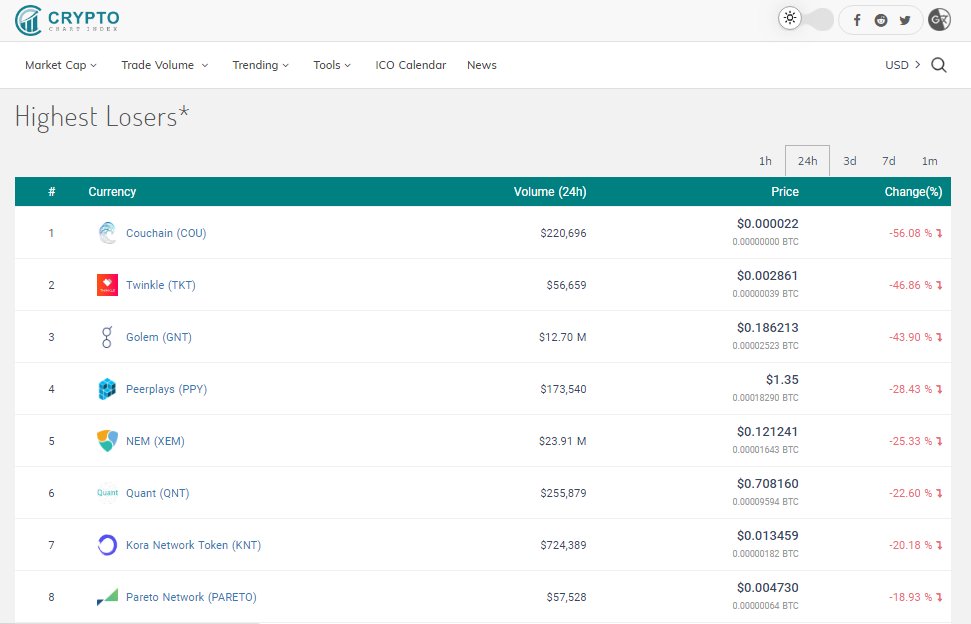Expand the Market Cap menu
Image resolution: width=971 pixels, height=624 pixels.
tap(61, 65)
